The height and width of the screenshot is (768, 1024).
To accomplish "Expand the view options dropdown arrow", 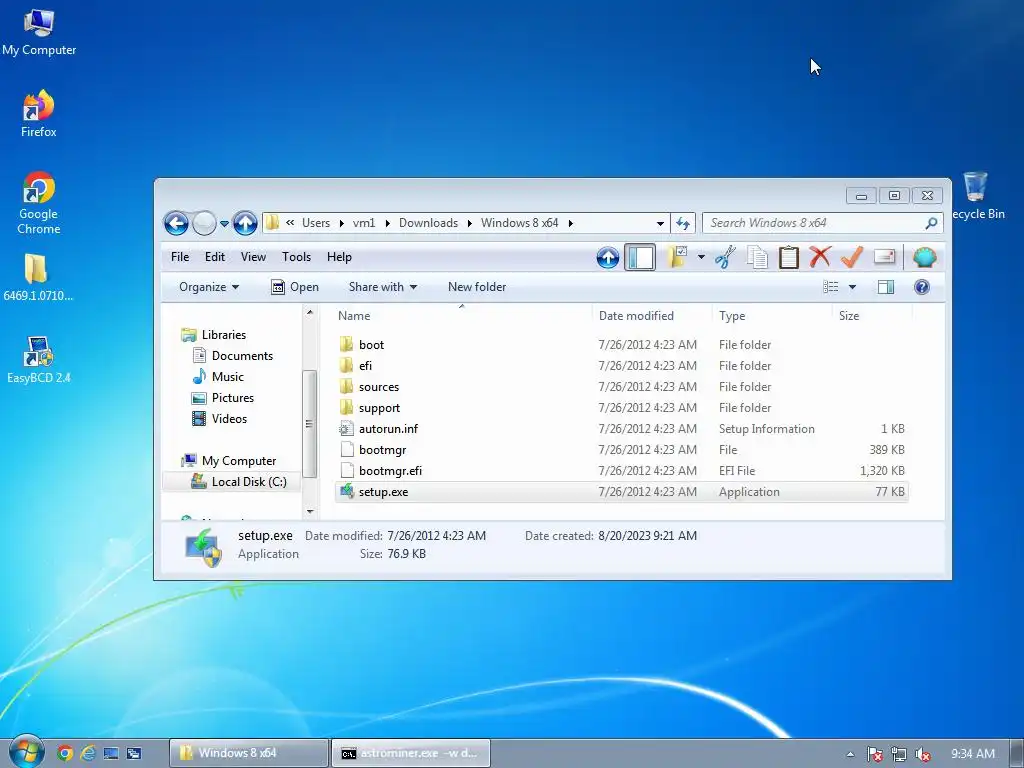I will point(852,287).
